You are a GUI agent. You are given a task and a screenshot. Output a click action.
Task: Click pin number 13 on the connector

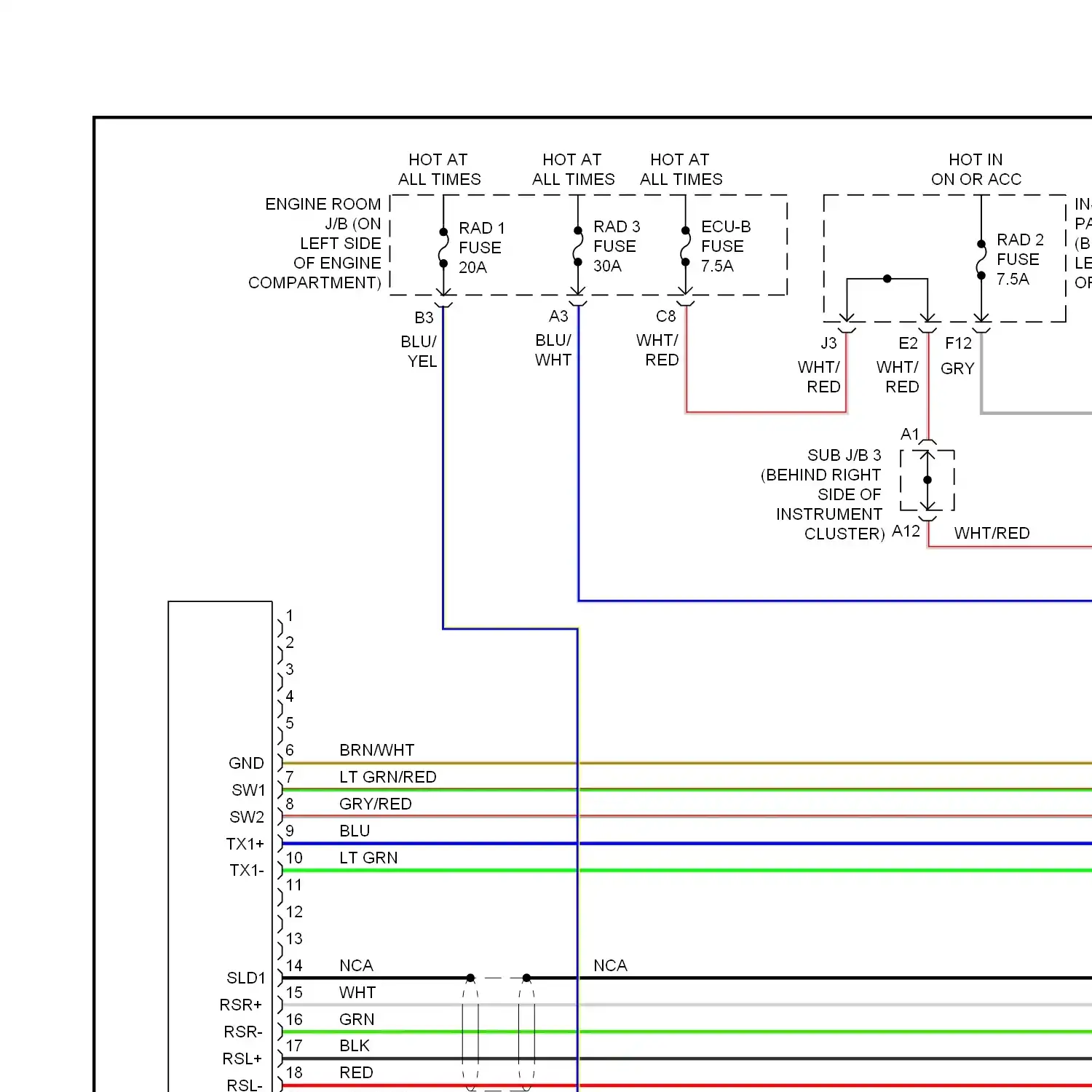[294, 938]
